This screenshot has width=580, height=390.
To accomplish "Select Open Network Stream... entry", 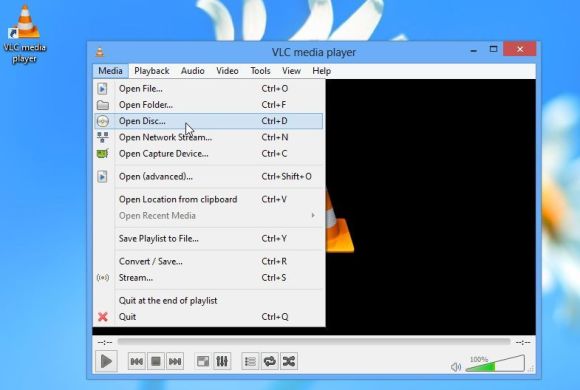I will 209,137.
